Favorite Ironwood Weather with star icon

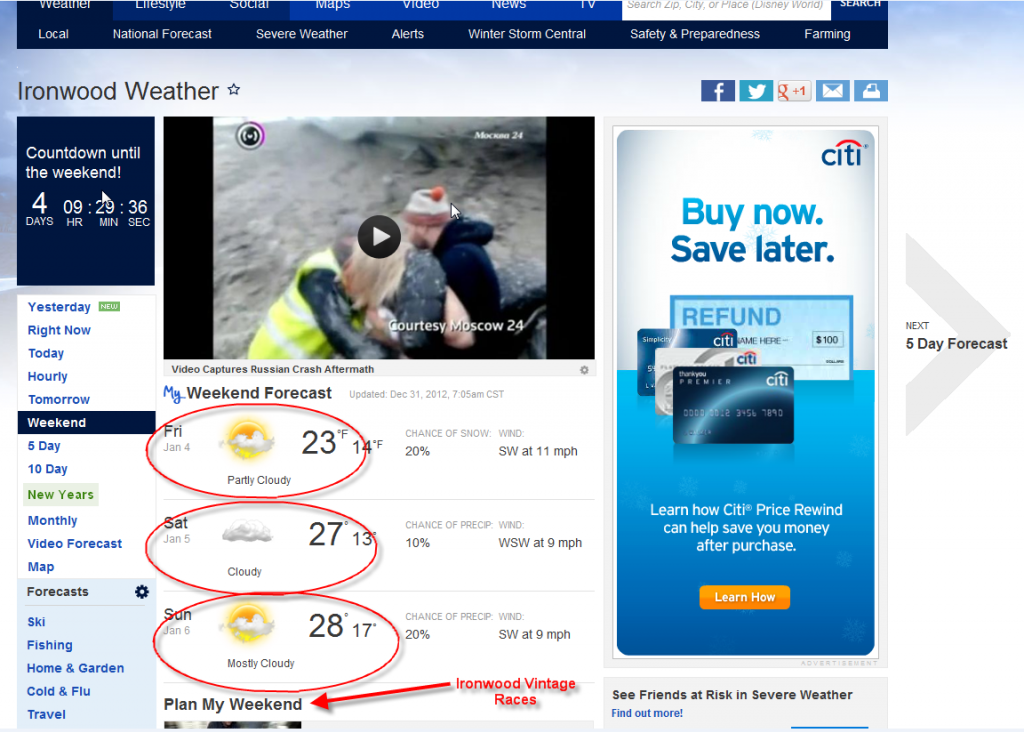point(234,90)
